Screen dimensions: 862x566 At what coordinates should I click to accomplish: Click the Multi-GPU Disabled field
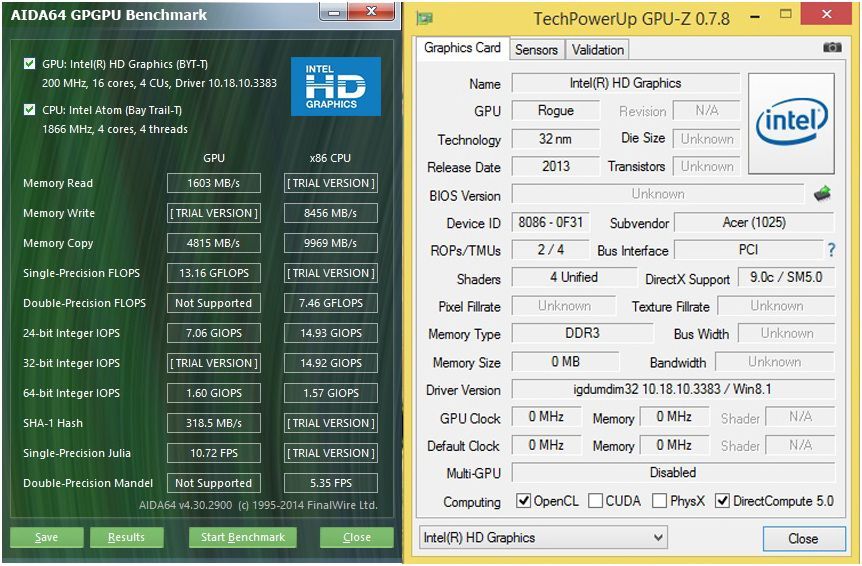click(673, 473)
